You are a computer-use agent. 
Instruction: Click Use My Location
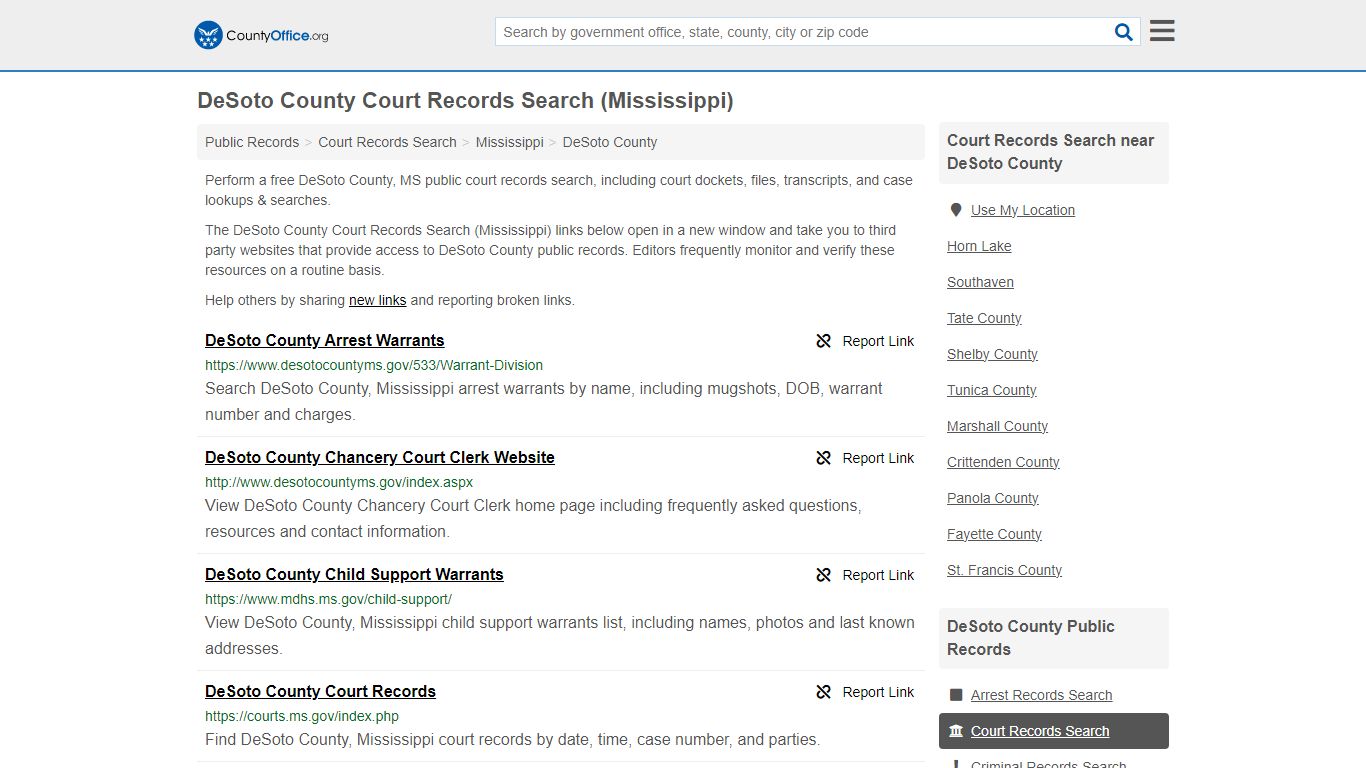click(1023, 210)
